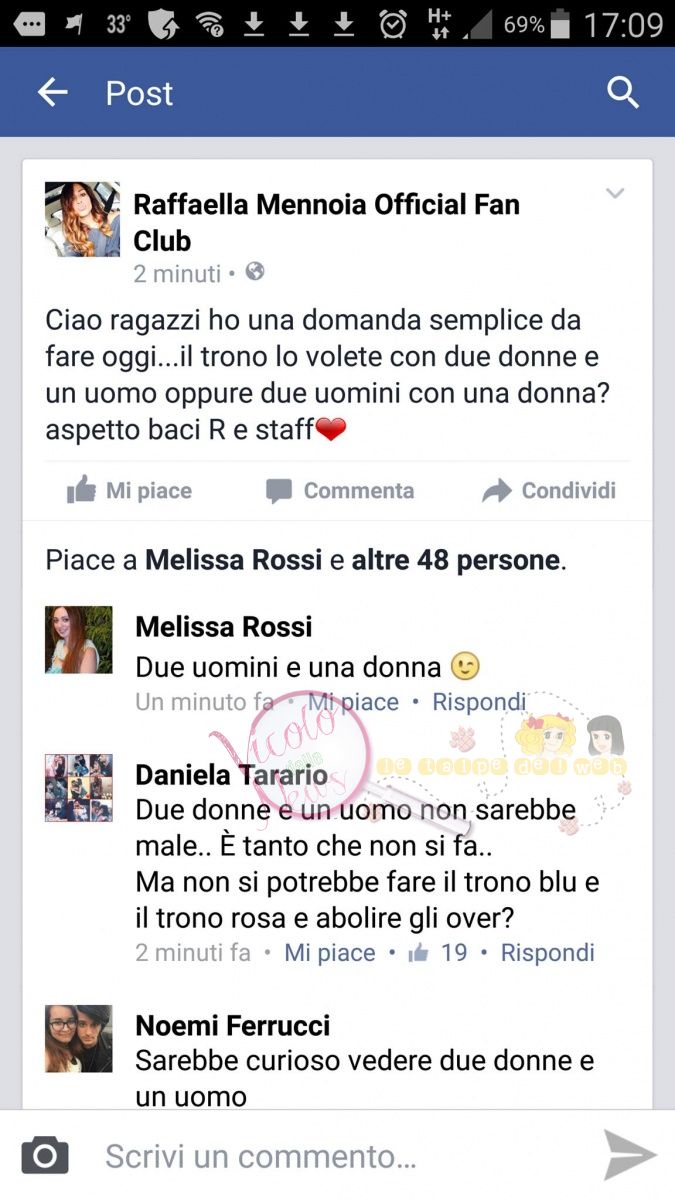Image resolution: width=675 pixels, height=1200 pixels.
Task: Open Raffaella Mennoia Official Fan Club page
Action: [x=327, y=222]
